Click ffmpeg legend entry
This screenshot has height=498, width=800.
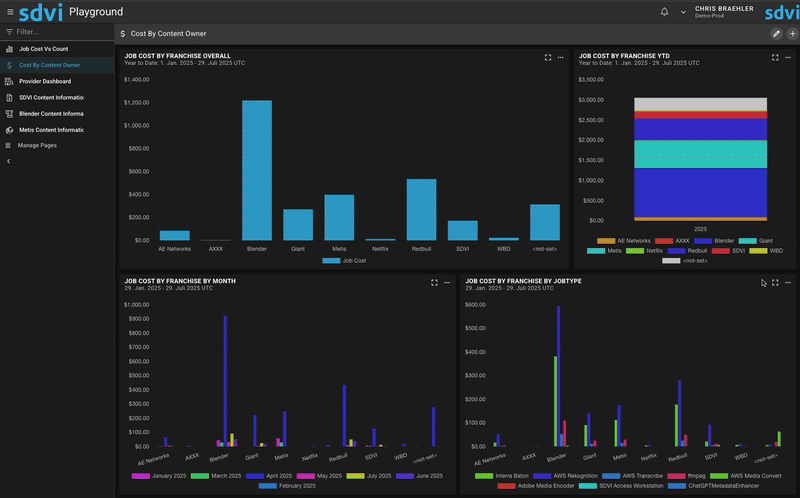click(x=686, y=476)
